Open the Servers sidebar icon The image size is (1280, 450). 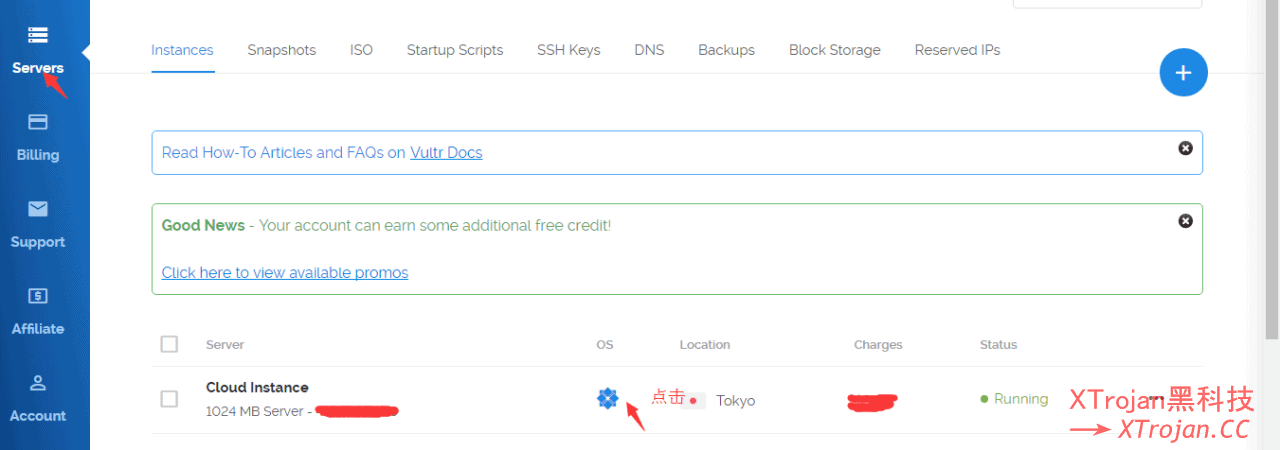click(x=38, y=35)
